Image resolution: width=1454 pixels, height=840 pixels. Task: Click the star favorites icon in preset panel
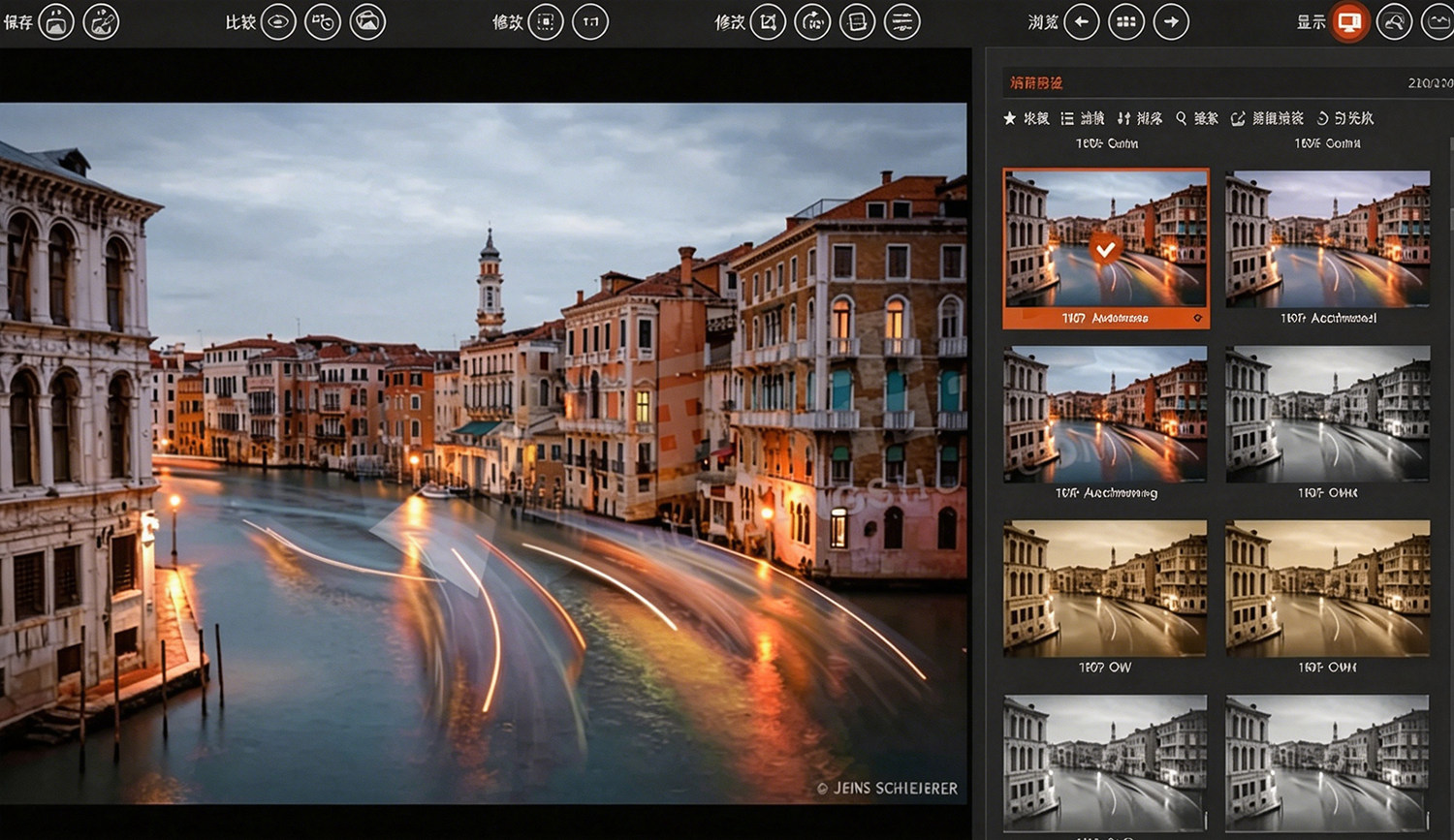point(1009,118)
